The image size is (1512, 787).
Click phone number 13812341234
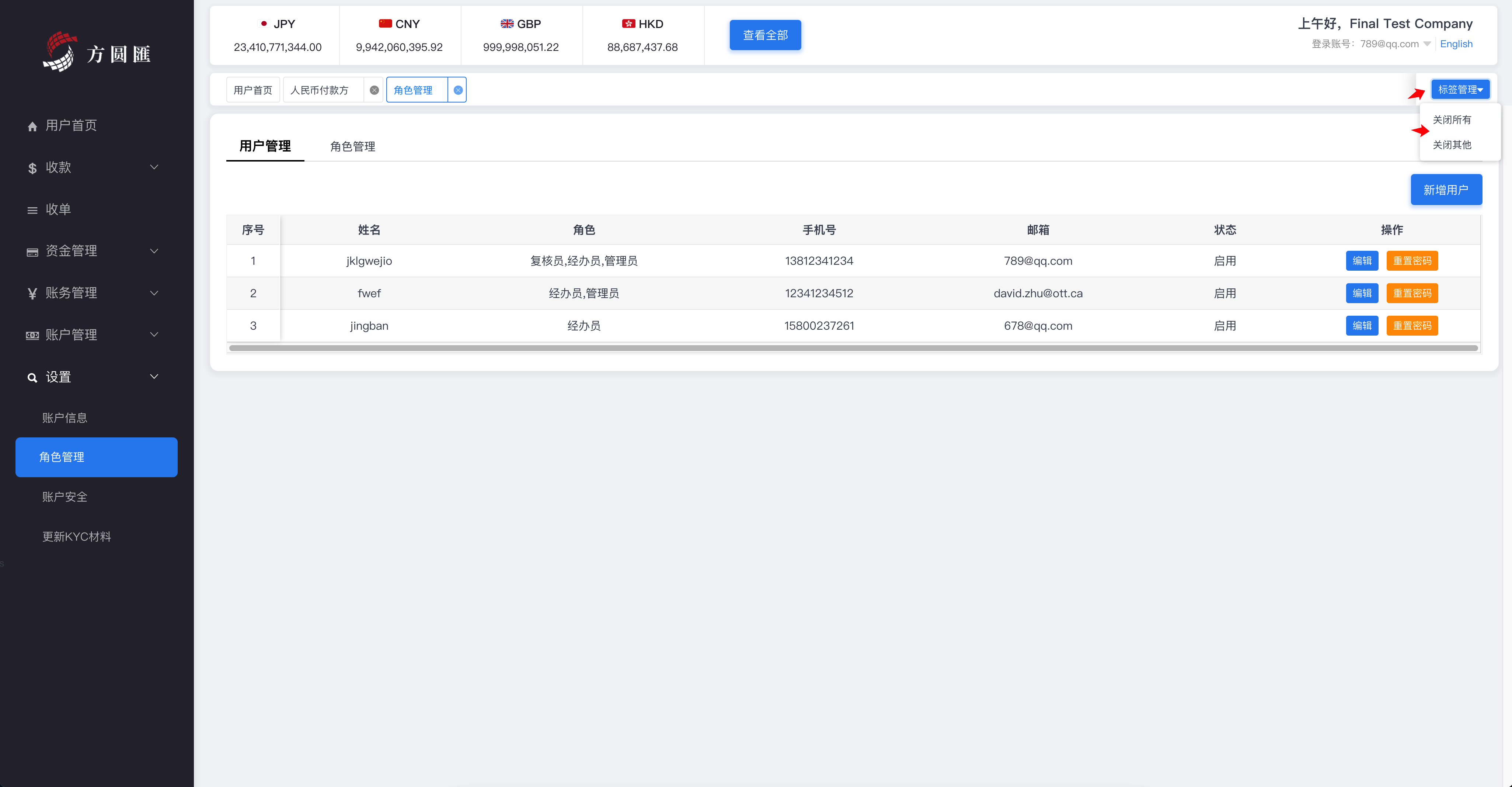pyautogui.click(x=819, y=261)
